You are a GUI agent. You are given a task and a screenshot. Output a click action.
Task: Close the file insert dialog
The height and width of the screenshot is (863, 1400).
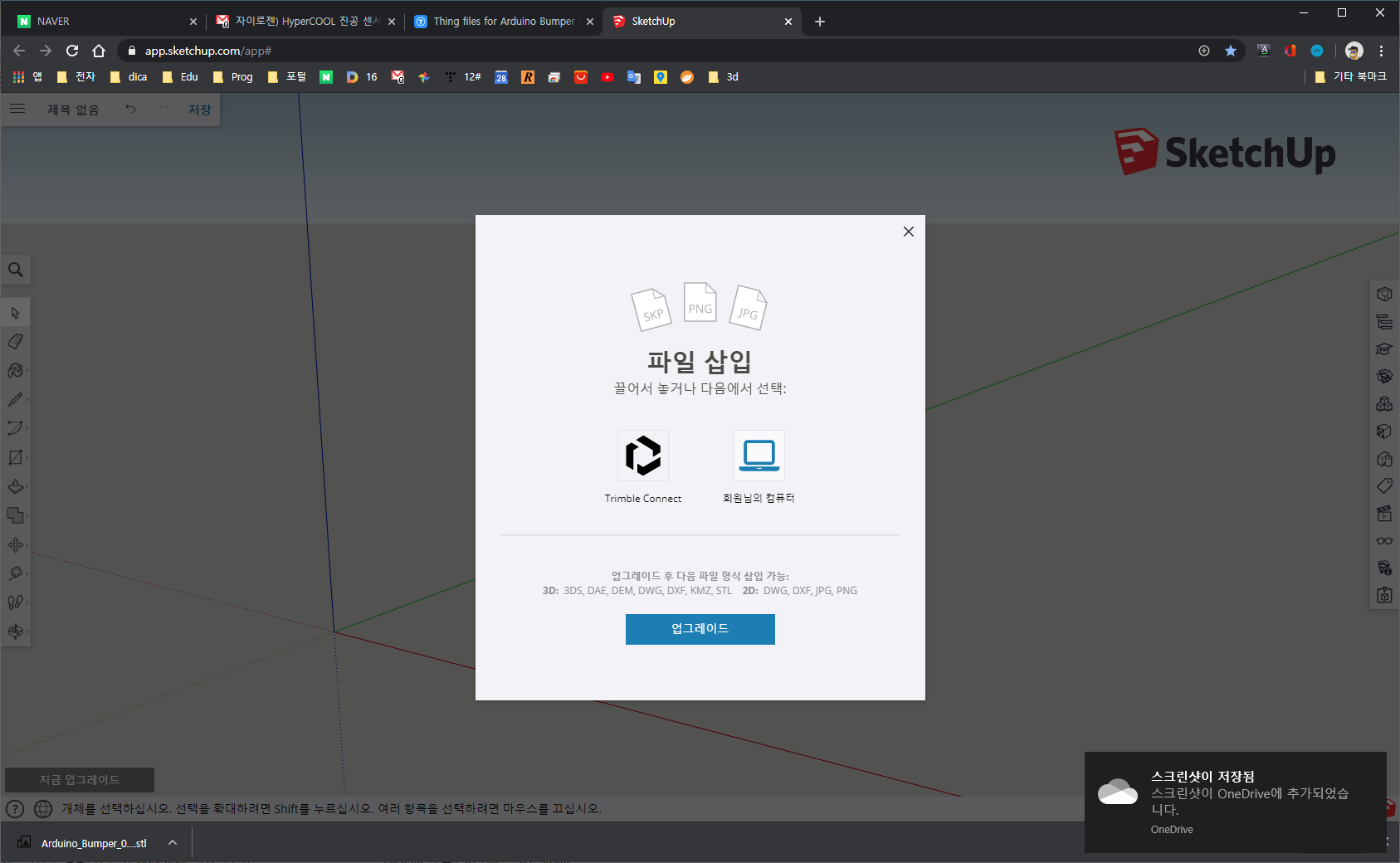click(909, 232)
